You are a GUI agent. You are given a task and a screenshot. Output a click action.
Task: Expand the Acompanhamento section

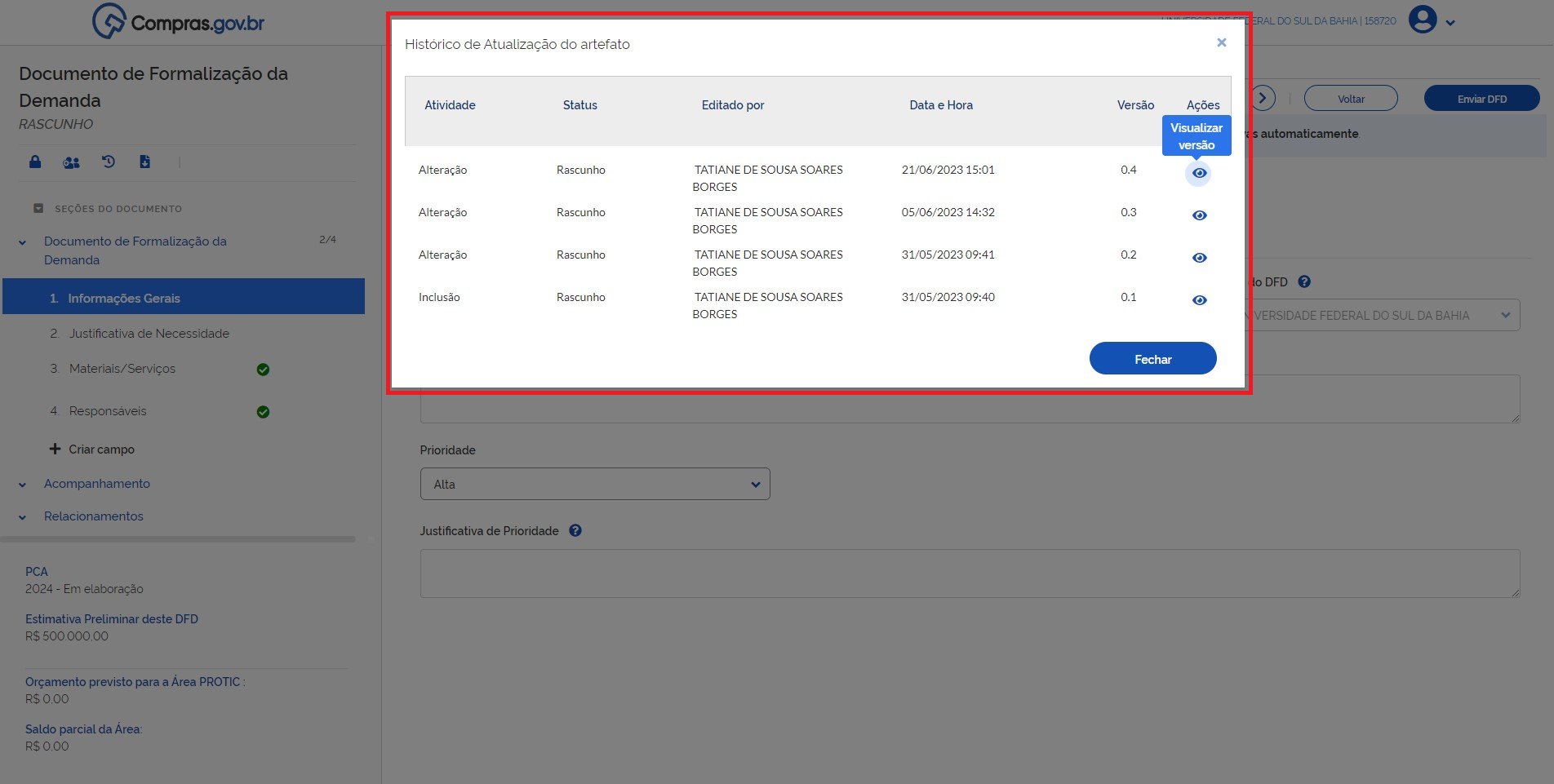(96, 484)
